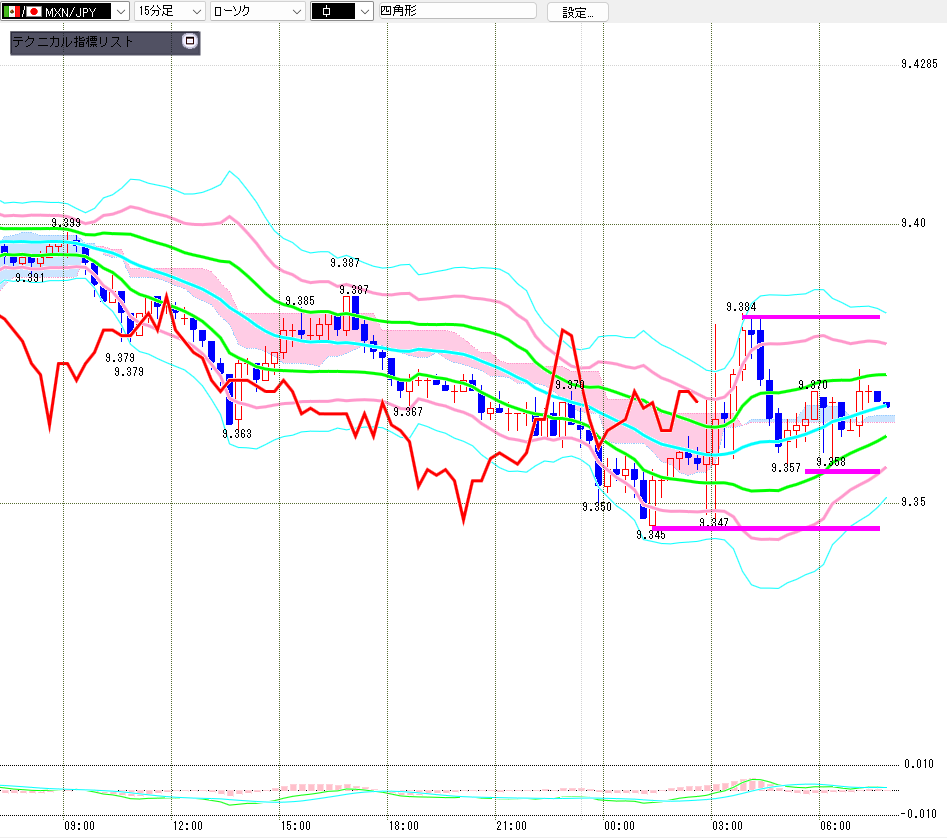Viewport: 947px width, 838px height.
Task: Select the magenta horizontal line at 9.384
Action: pos(811,316)
